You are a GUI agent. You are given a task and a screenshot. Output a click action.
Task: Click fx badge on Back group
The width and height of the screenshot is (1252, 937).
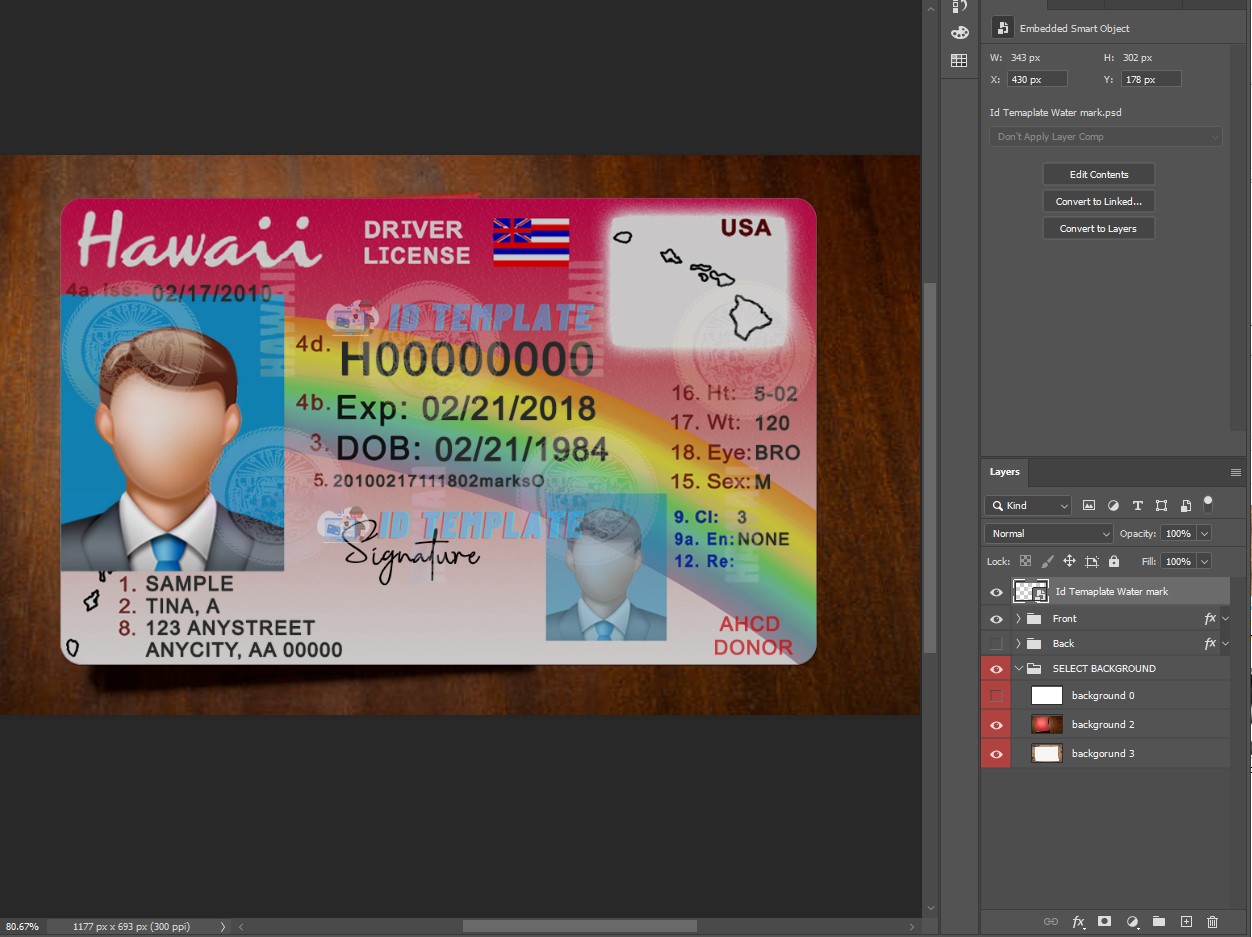point(1210,644)
